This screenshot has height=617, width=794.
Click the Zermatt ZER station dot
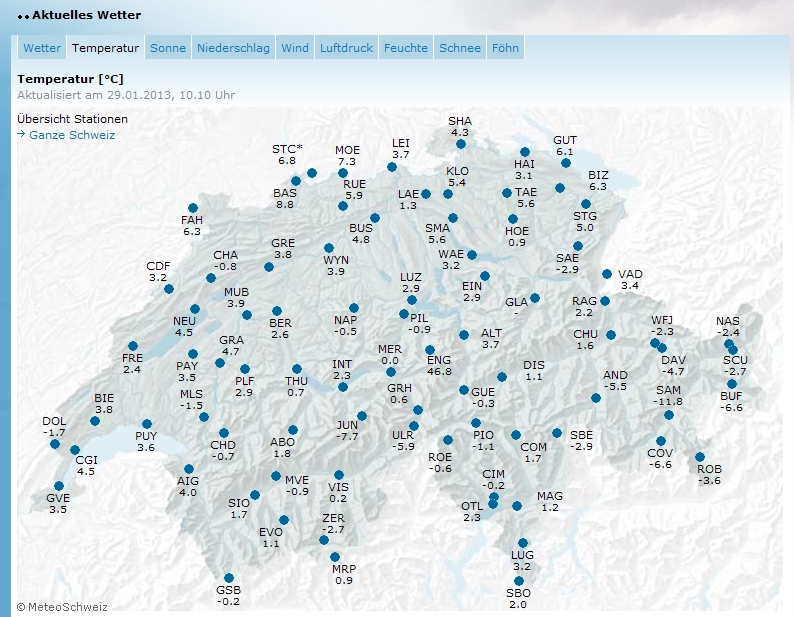[x=324, y=540]
